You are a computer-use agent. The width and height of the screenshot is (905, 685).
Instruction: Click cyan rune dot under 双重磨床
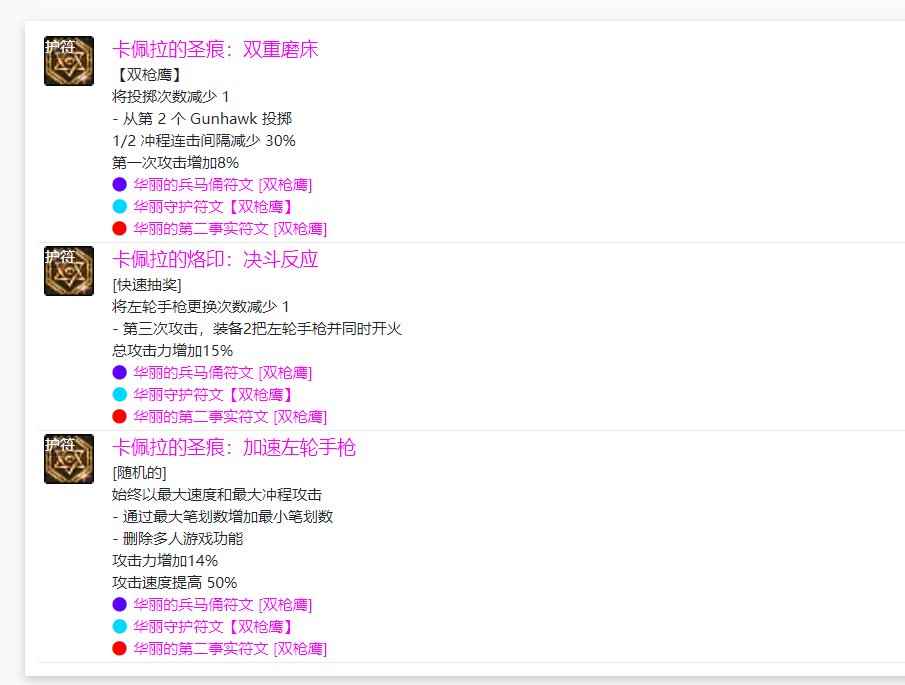(119, 207)
